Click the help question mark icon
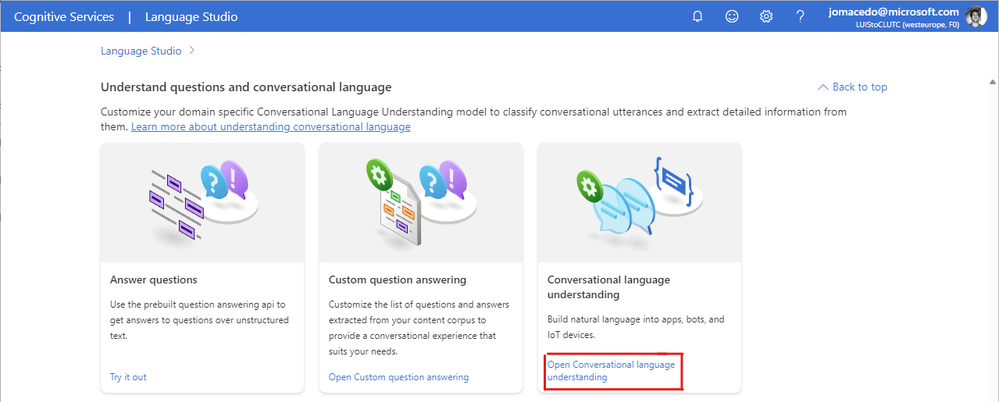This screenshot has height=402, width=999. 800,17
